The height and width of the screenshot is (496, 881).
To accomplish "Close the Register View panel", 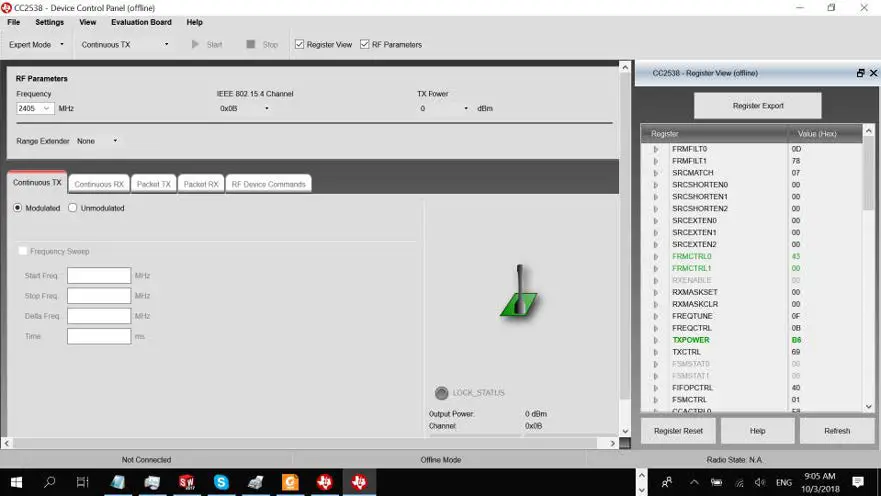I will [873, 73].
